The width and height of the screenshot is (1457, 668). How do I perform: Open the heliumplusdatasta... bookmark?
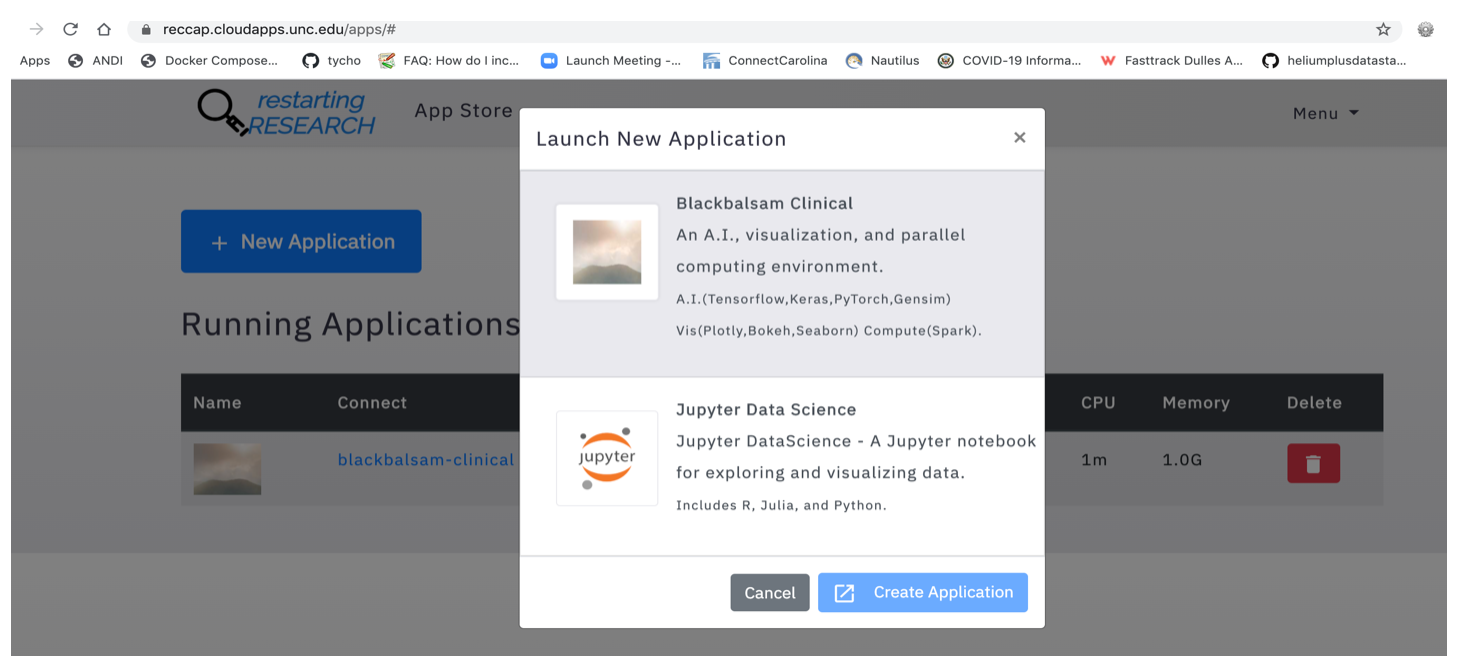click(x=1334, y=60)
